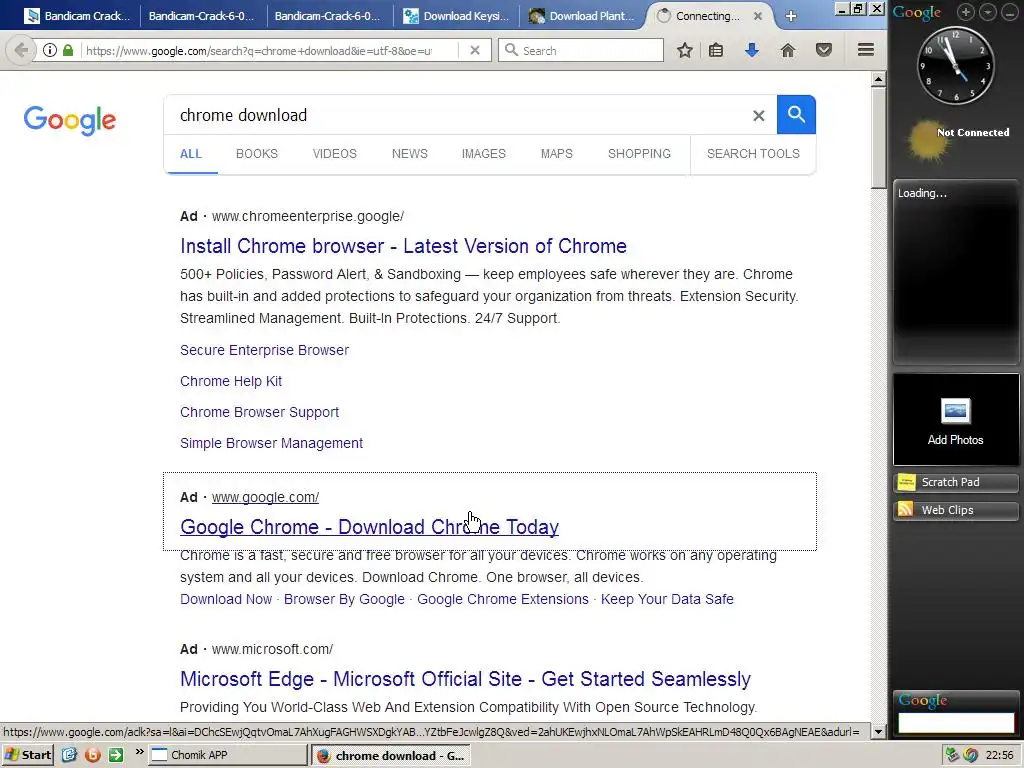
Task: Stop loading with the address bar X
Action: [475, 50]
